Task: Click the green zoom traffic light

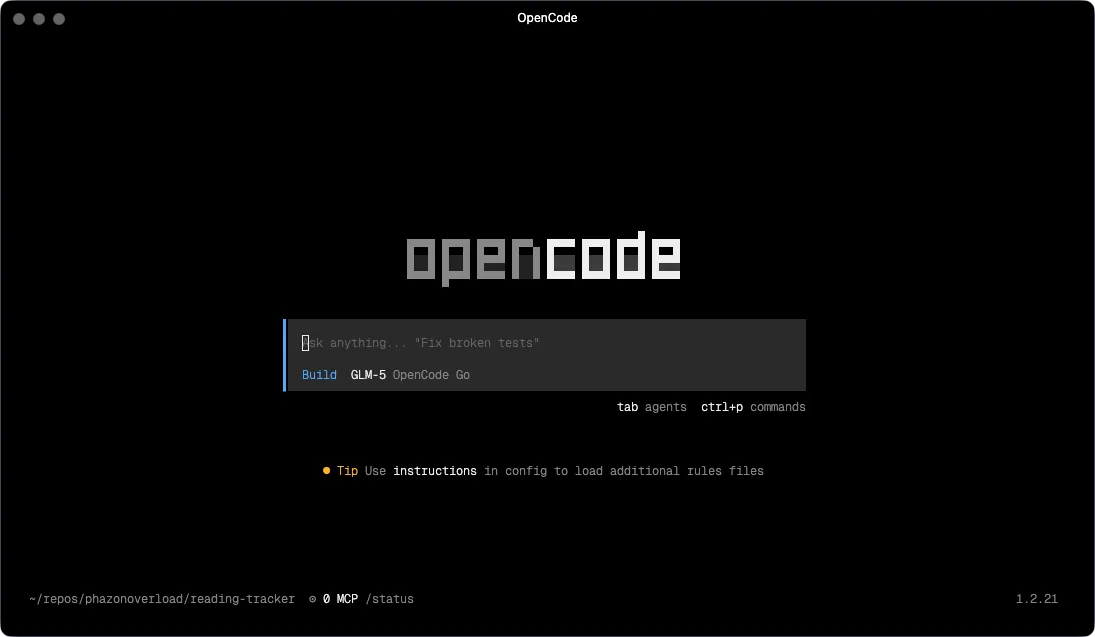Action: point(58,18)
